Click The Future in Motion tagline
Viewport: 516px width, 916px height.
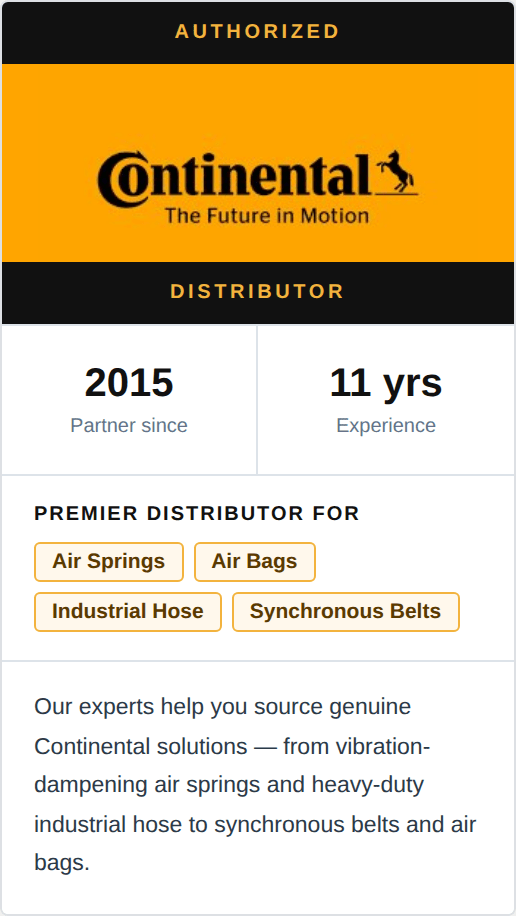coord(266,216)
